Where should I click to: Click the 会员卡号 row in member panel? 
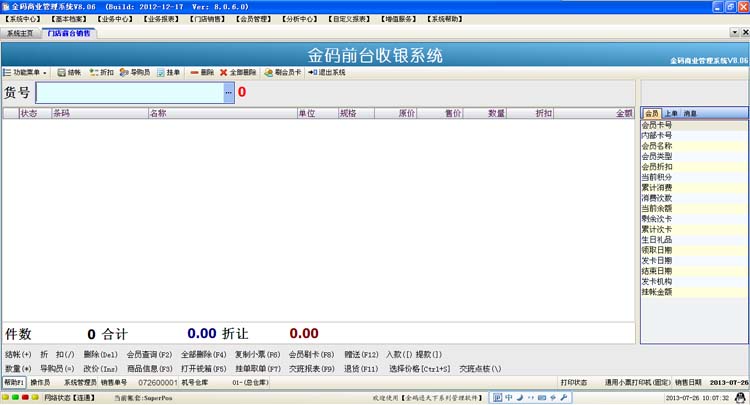(694, 125)
